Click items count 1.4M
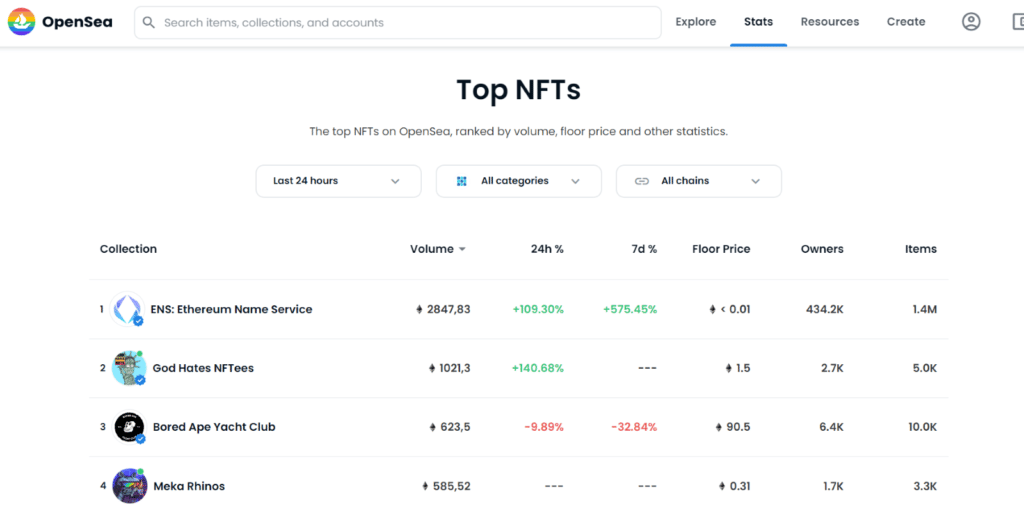Viewport: 1024px width, 514px height. pyautogui.click(x=925, y=309)
